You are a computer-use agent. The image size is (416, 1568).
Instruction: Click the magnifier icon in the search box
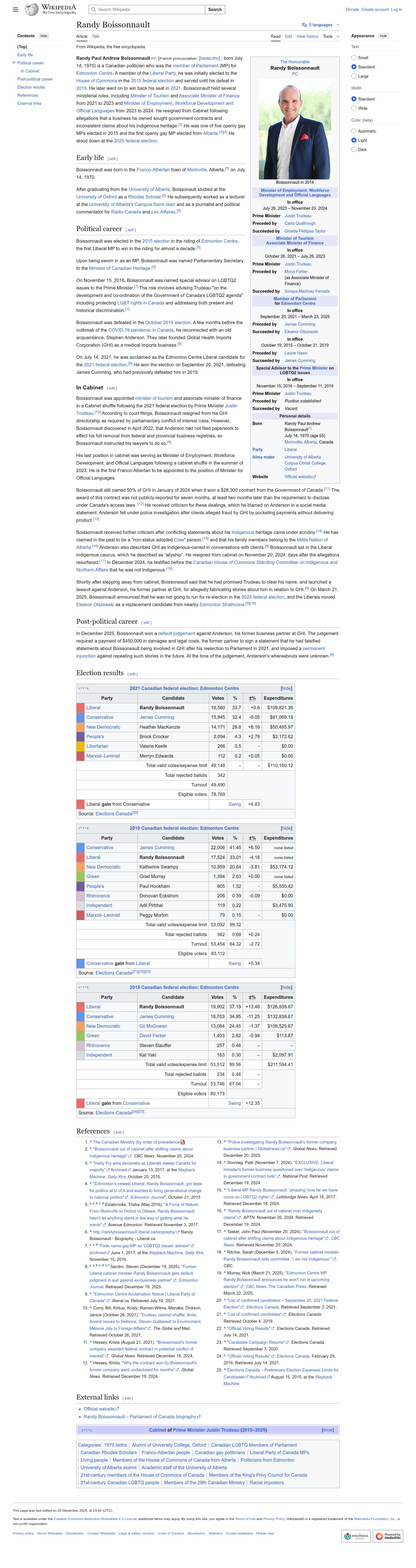93,10
